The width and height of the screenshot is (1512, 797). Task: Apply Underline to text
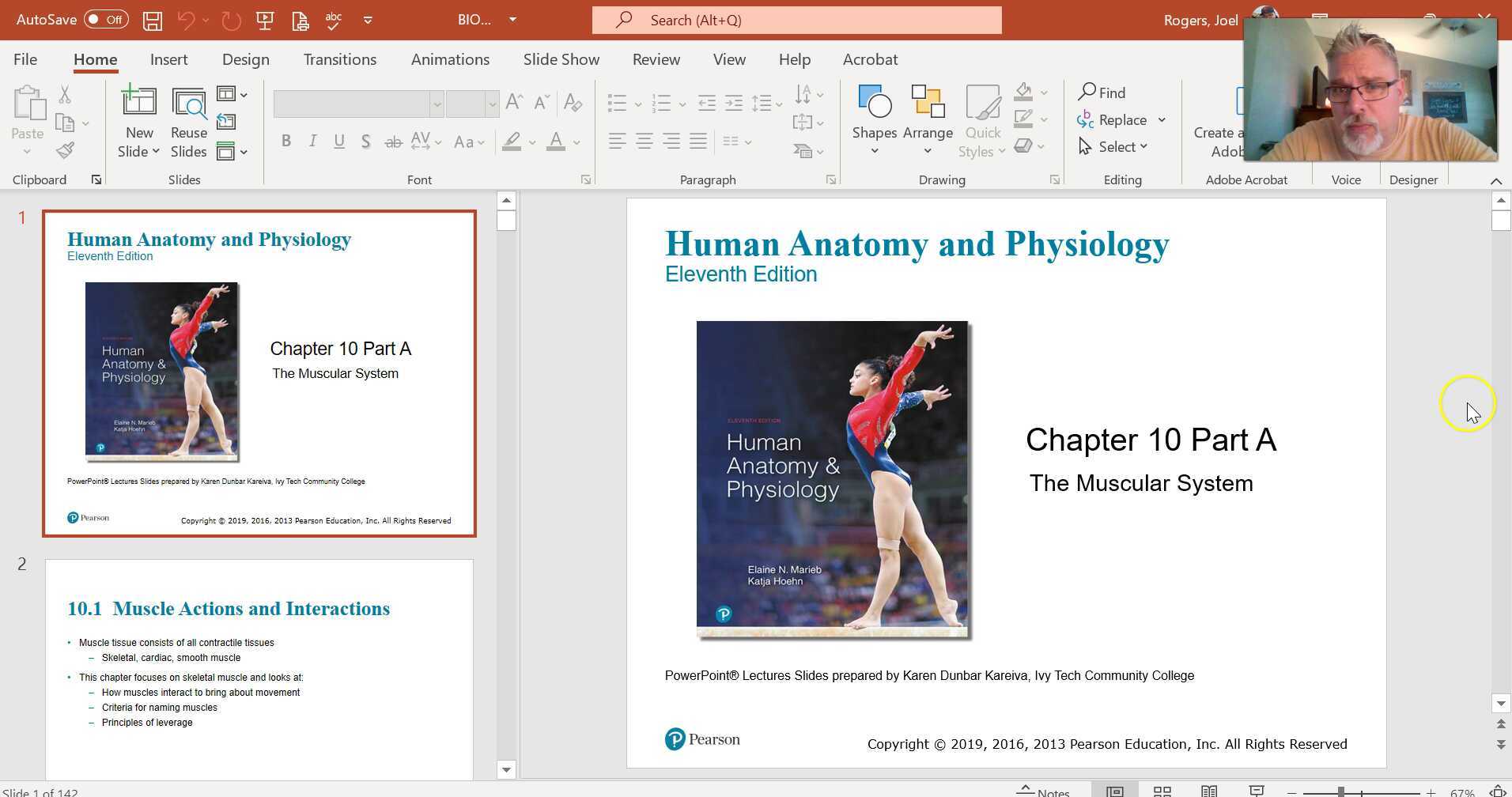pyautogui.click(x=339, y=140)
